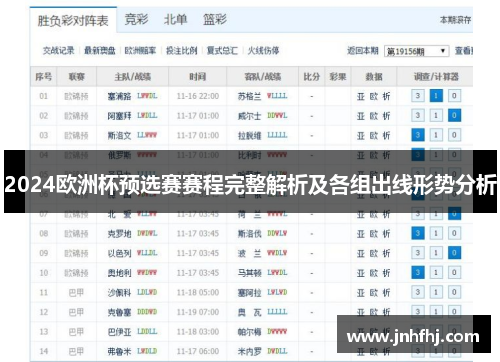Toggle the 0 pick in row 01 塞浦路

pyautogui.click(x=454, y=96)
